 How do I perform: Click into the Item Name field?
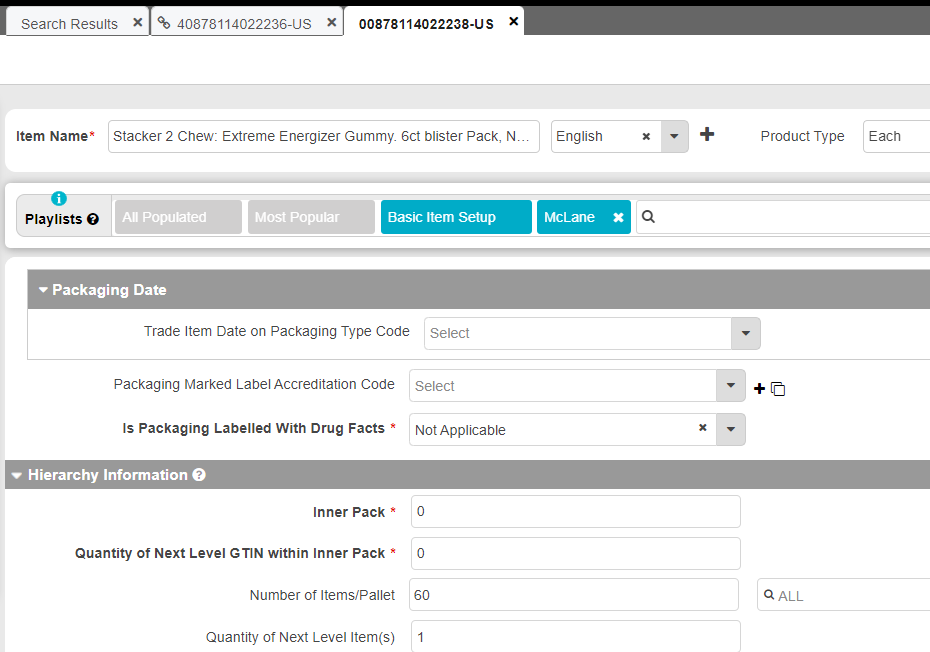tap(323, 136)
